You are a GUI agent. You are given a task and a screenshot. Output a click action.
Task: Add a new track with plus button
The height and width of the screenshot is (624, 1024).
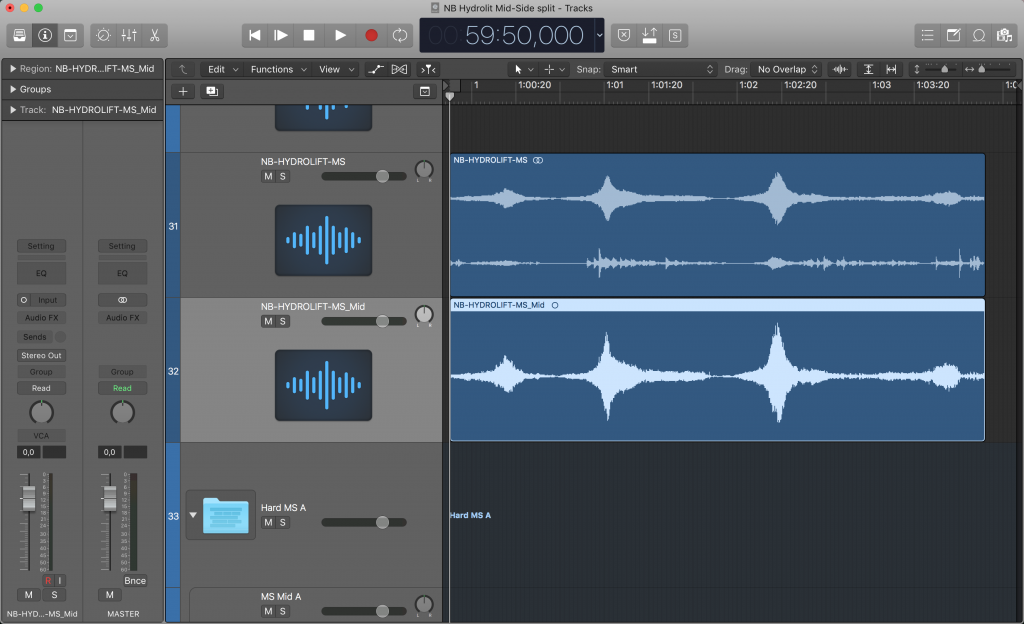click(183, 91)
